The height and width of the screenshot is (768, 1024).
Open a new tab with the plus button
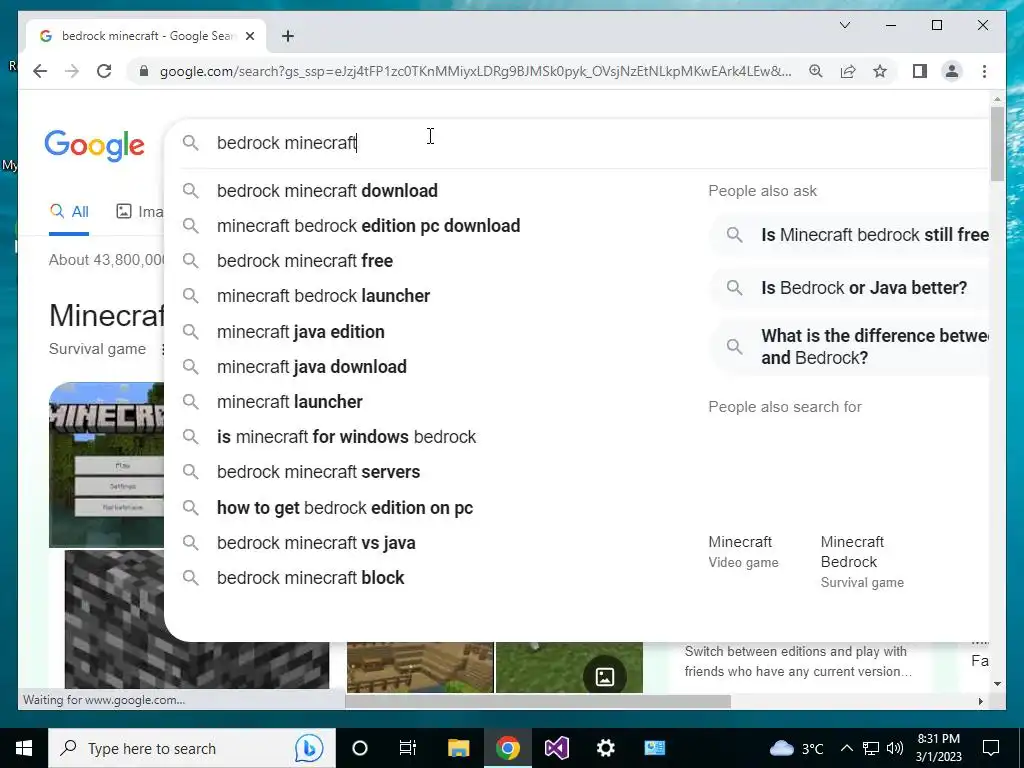click(x=288, y=36)
